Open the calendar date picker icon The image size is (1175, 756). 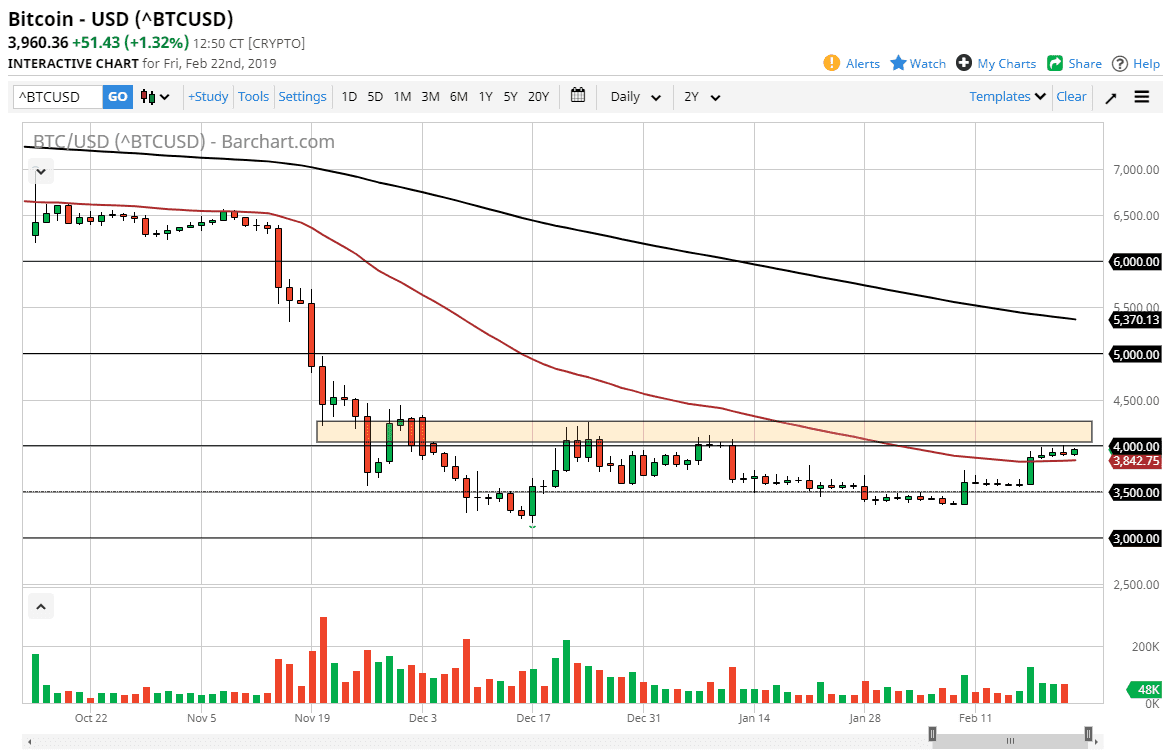click(577, 96)
